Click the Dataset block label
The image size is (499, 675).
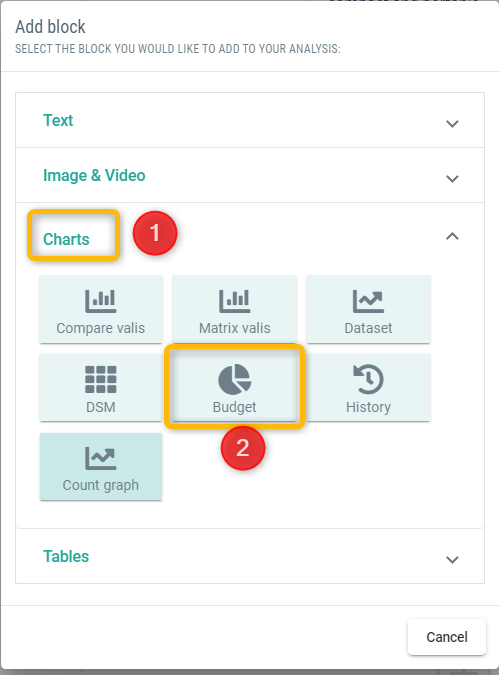368,328
